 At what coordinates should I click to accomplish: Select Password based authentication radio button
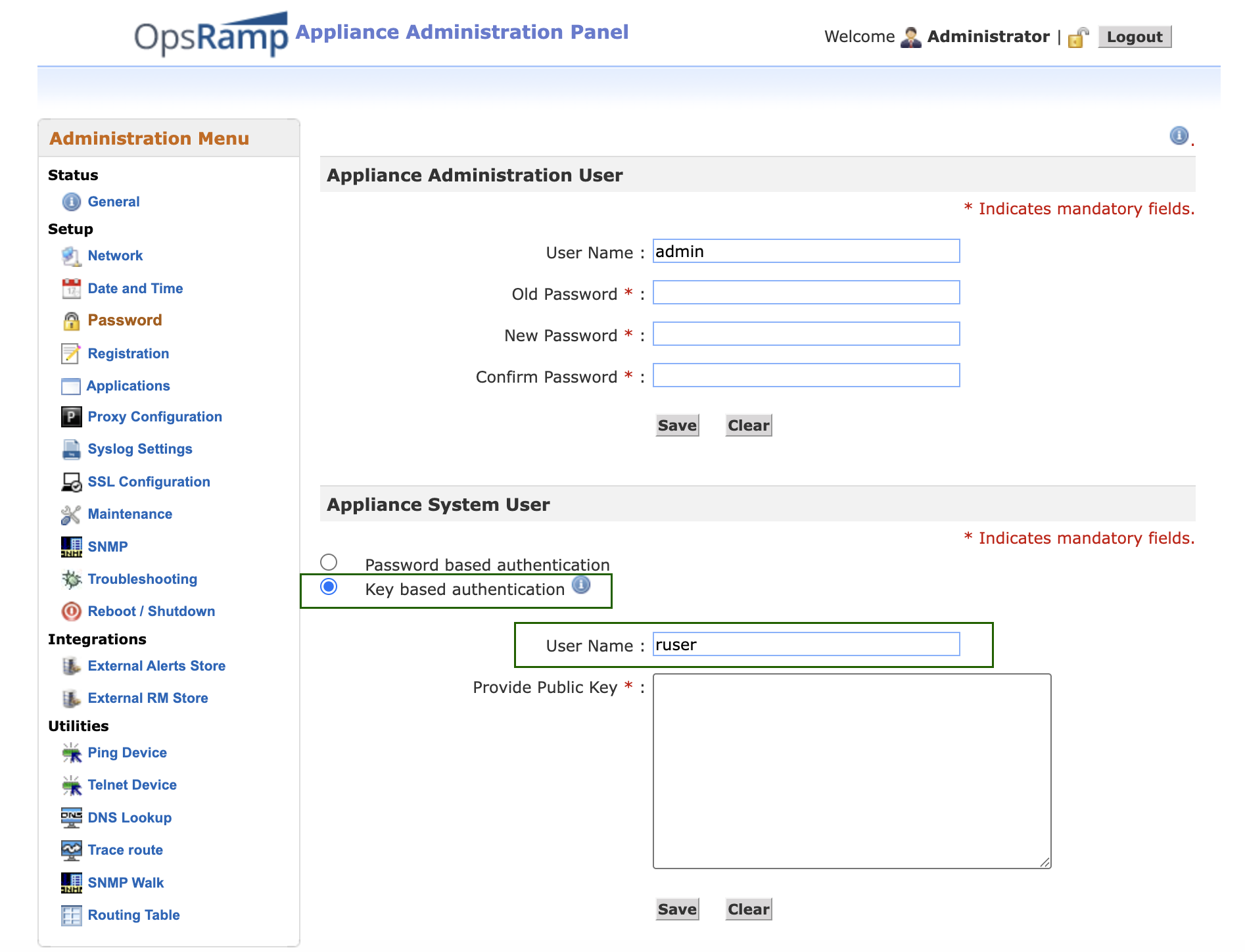329,562
